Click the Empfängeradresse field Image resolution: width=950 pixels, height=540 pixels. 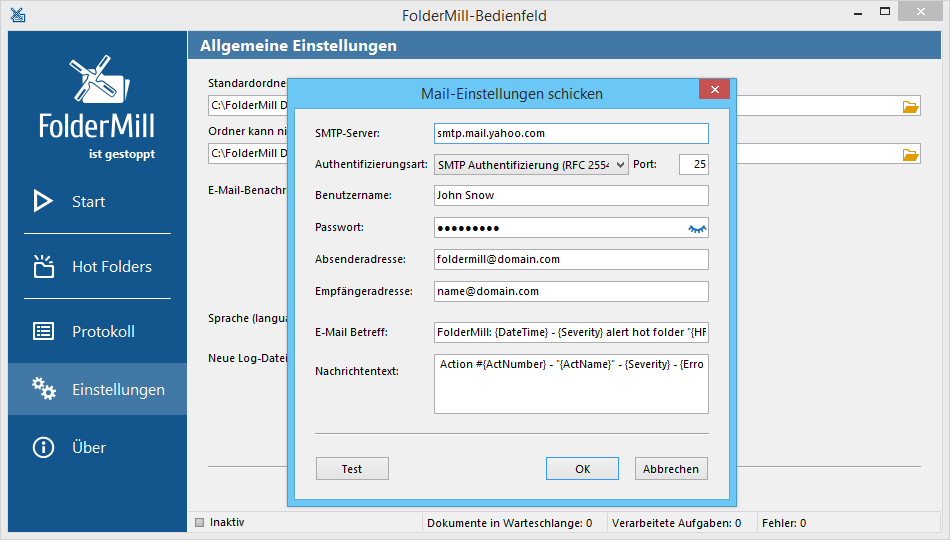click(571, 292)
